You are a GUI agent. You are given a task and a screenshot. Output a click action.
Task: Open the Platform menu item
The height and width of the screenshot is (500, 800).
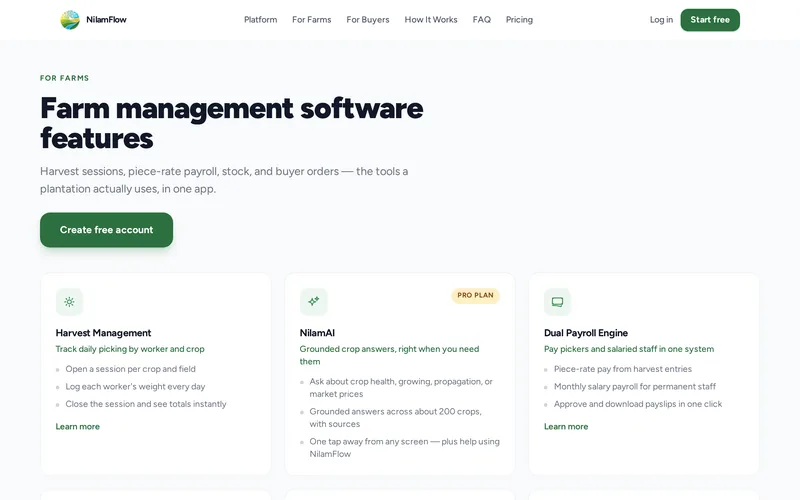pyautogui.click(x=260, y=20)
